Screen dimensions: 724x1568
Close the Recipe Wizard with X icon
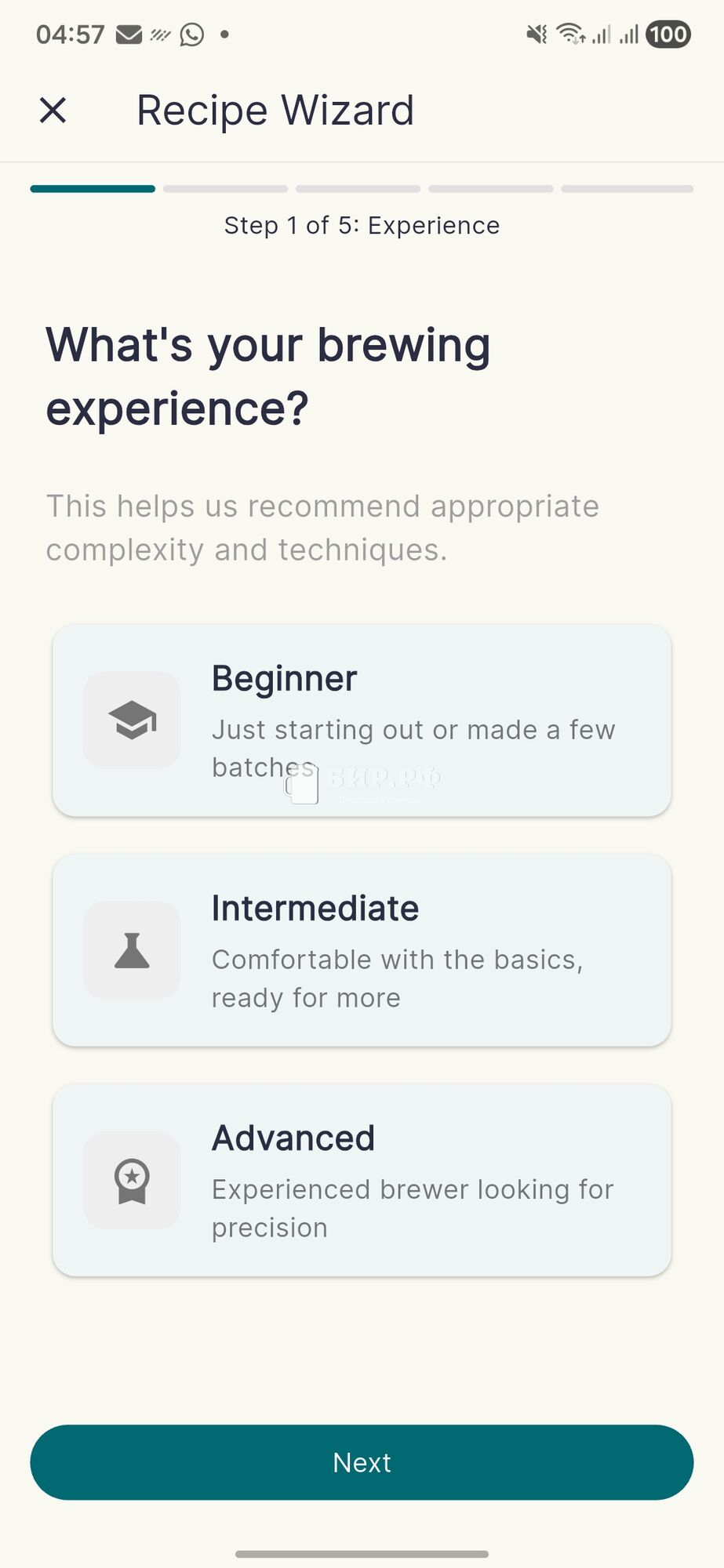(x=53, y=111)
